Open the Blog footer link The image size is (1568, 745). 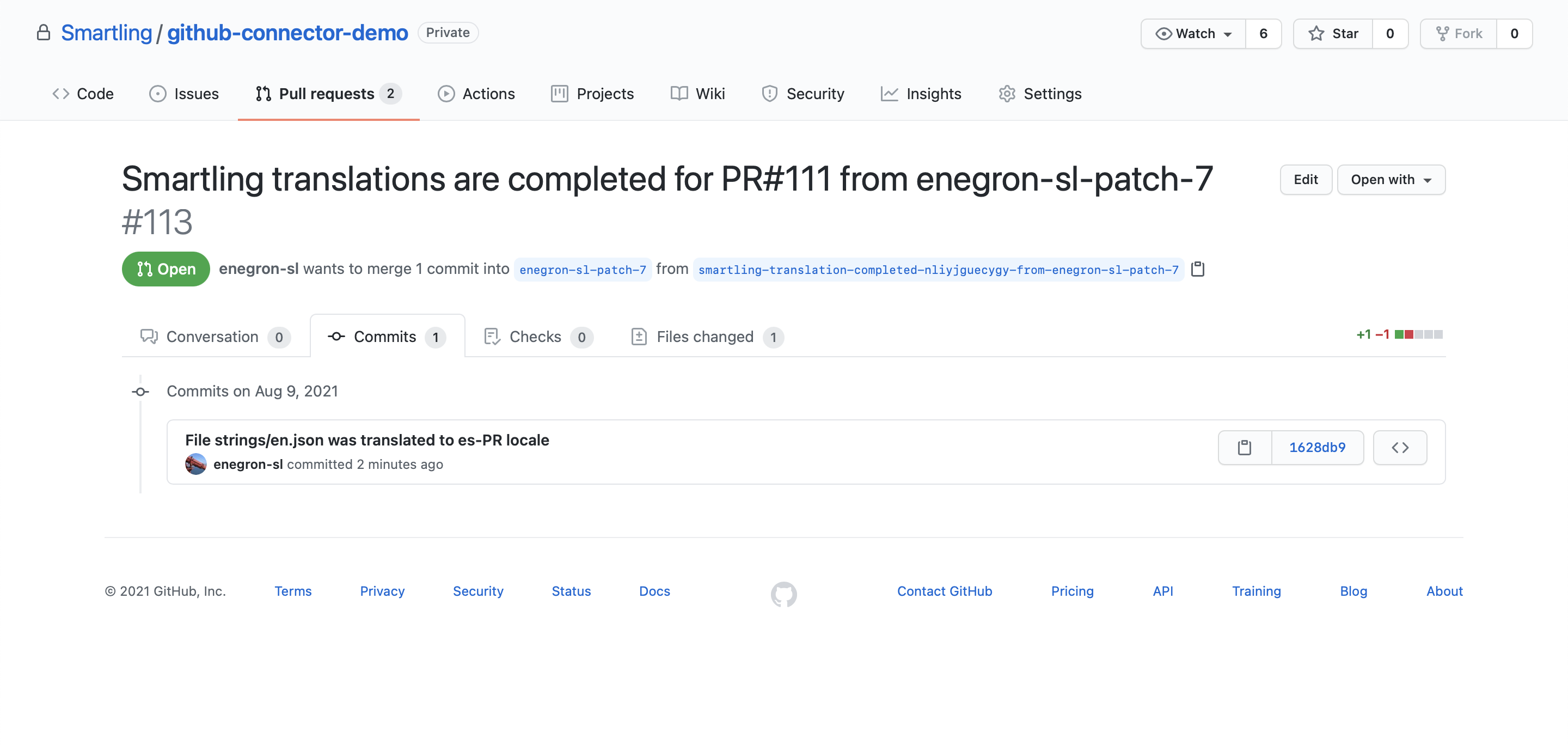click(1353, 591)
